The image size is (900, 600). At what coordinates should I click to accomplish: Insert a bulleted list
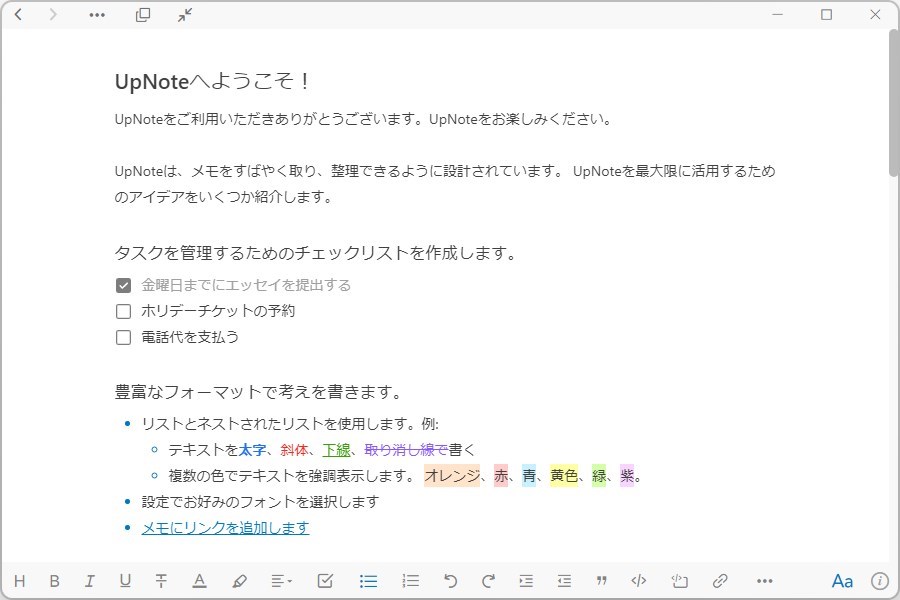point(368,581)
